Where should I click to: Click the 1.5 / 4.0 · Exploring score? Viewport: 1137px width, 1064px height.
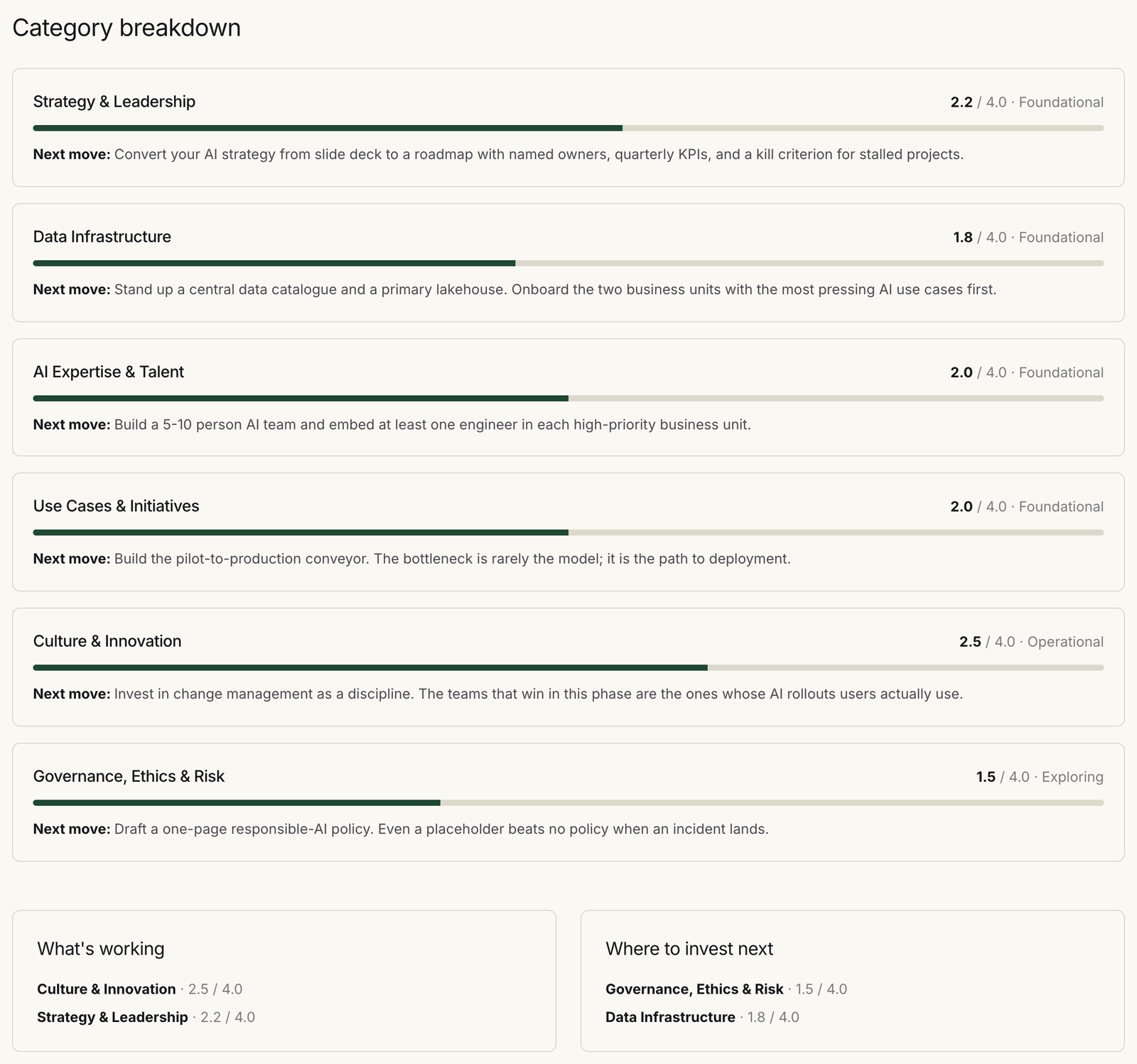click(x=1040, y=777)
